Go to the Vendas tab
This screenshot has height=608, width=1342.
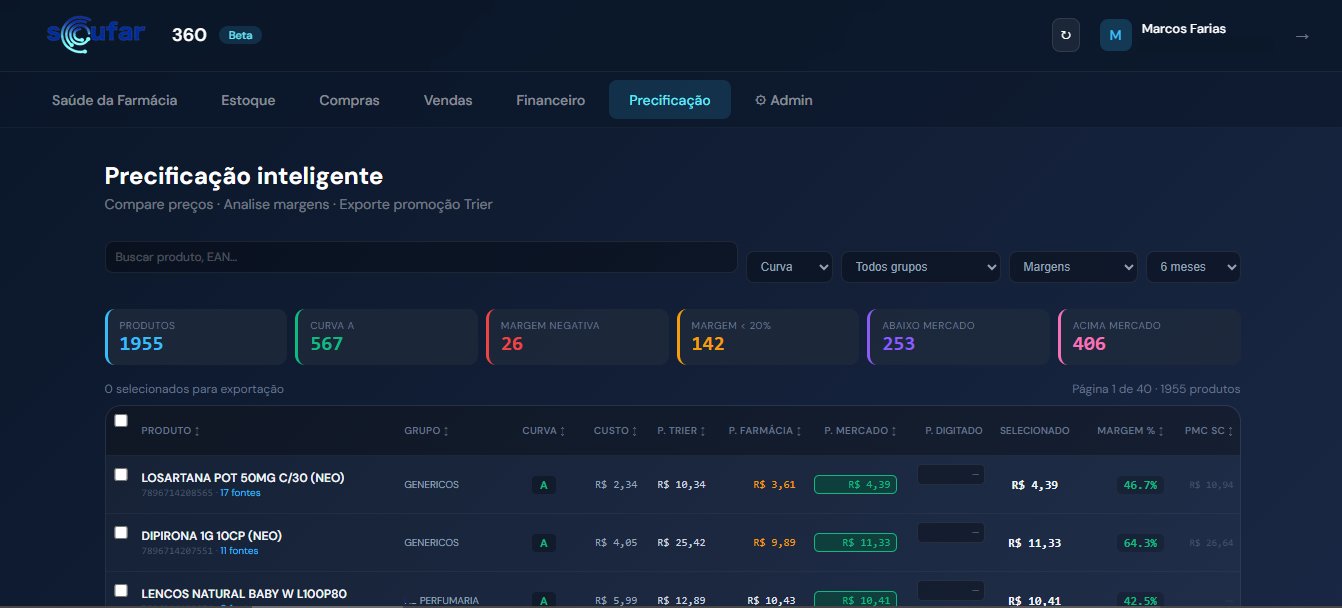click(x=448, y=100)
